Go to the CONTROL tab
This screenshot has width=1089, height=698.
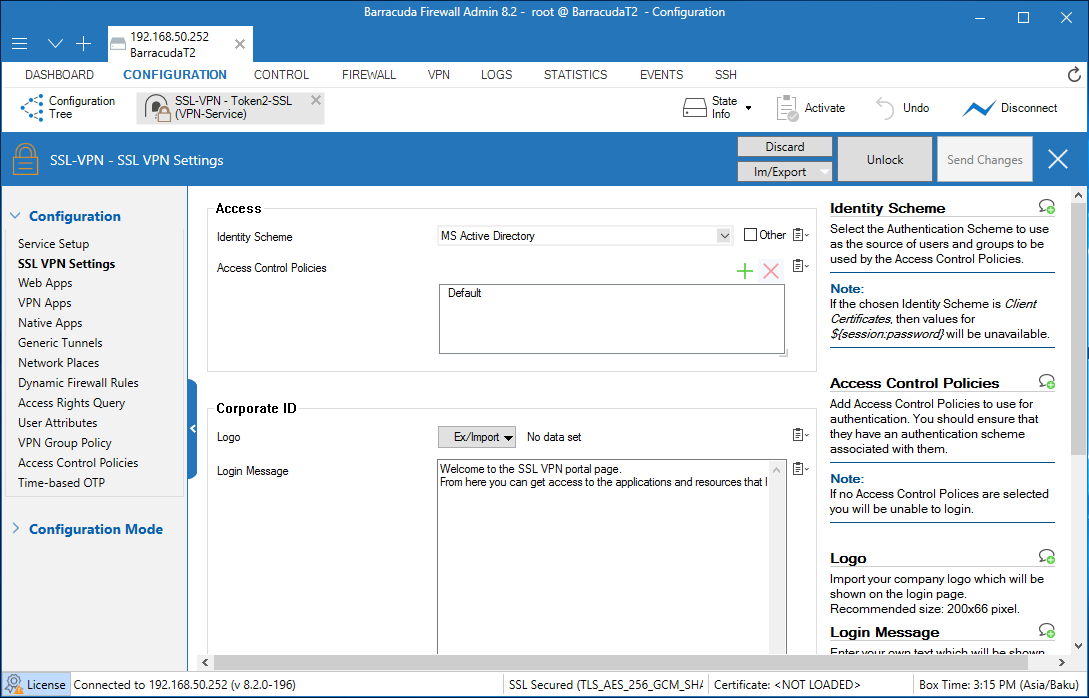click(281, 74)
